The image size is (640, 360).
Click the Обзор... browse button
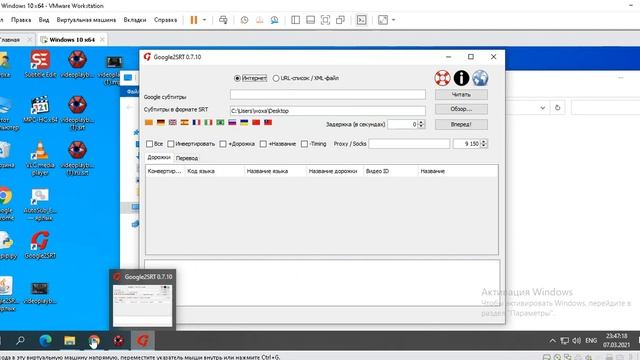pos(461,109)
